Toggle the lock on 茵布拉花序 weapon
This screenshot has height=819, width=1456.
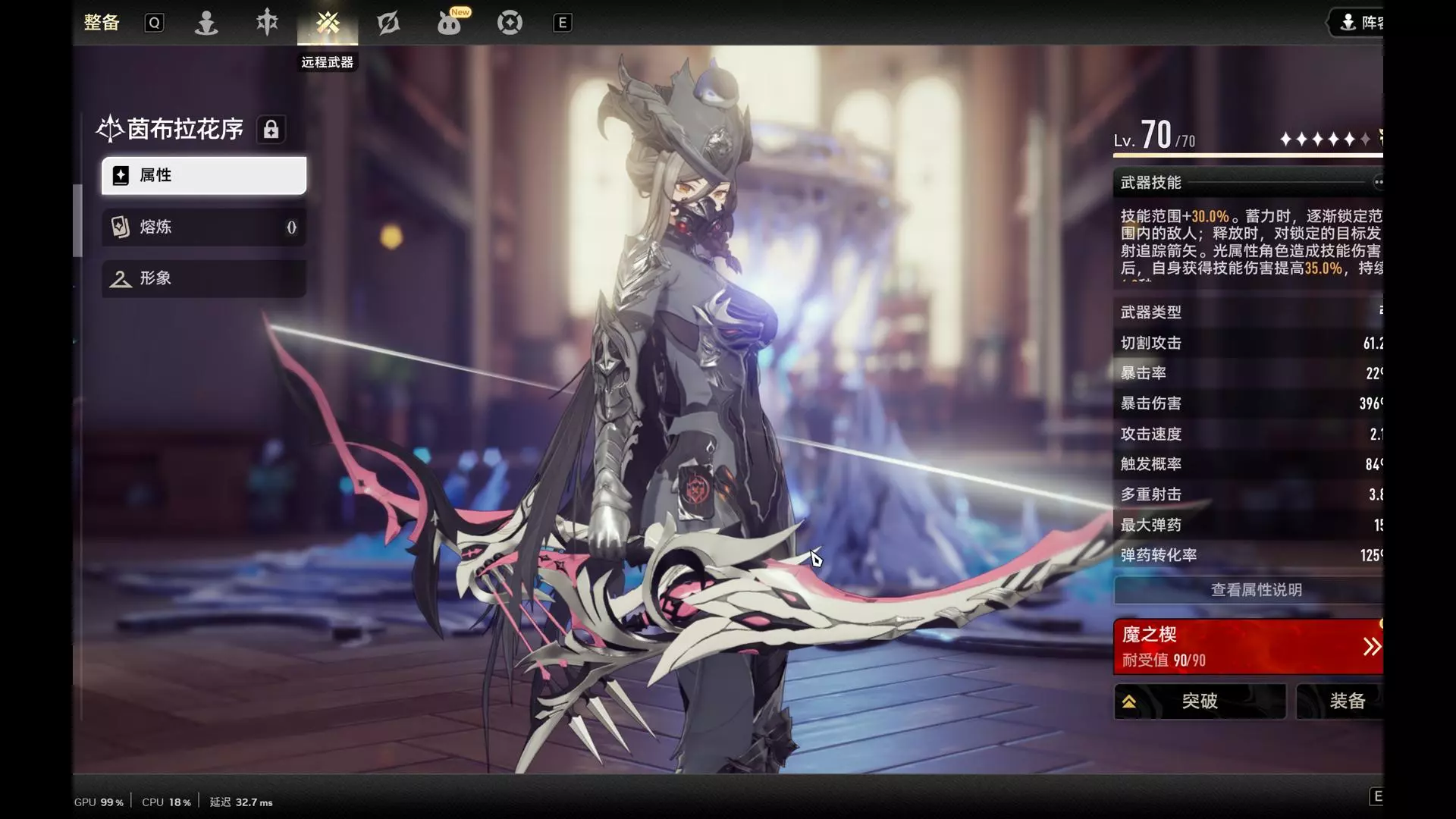tap(271, 130)
